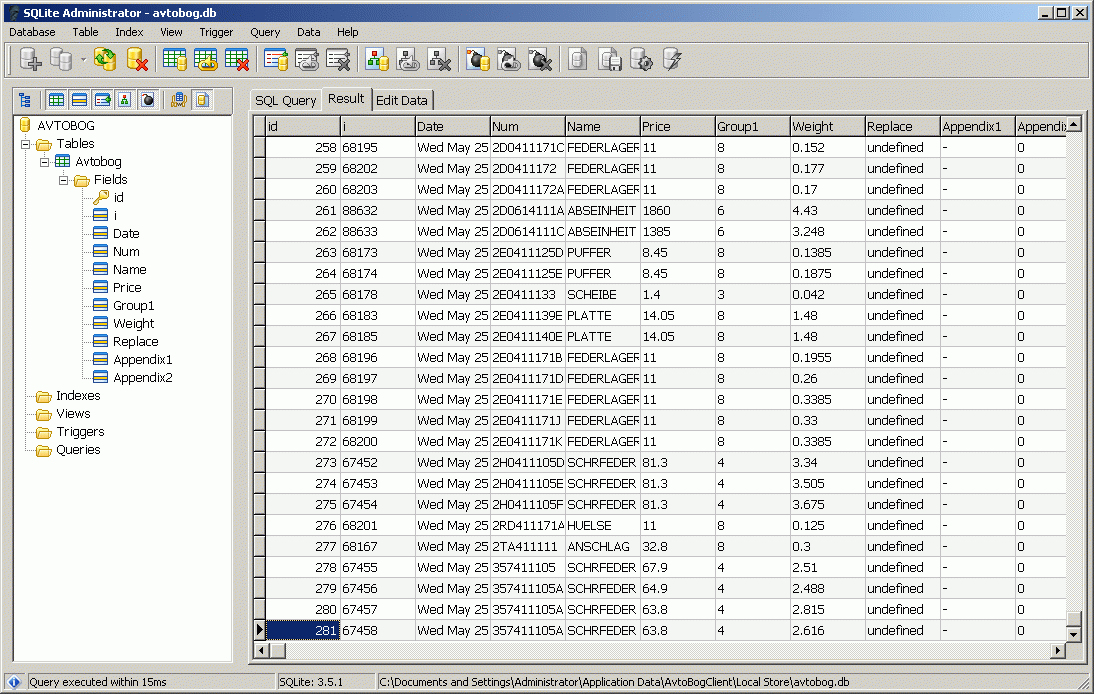Screen dimensions: 1094x694
Task: Click the database save disk icon
Action: tap(610, 60)
